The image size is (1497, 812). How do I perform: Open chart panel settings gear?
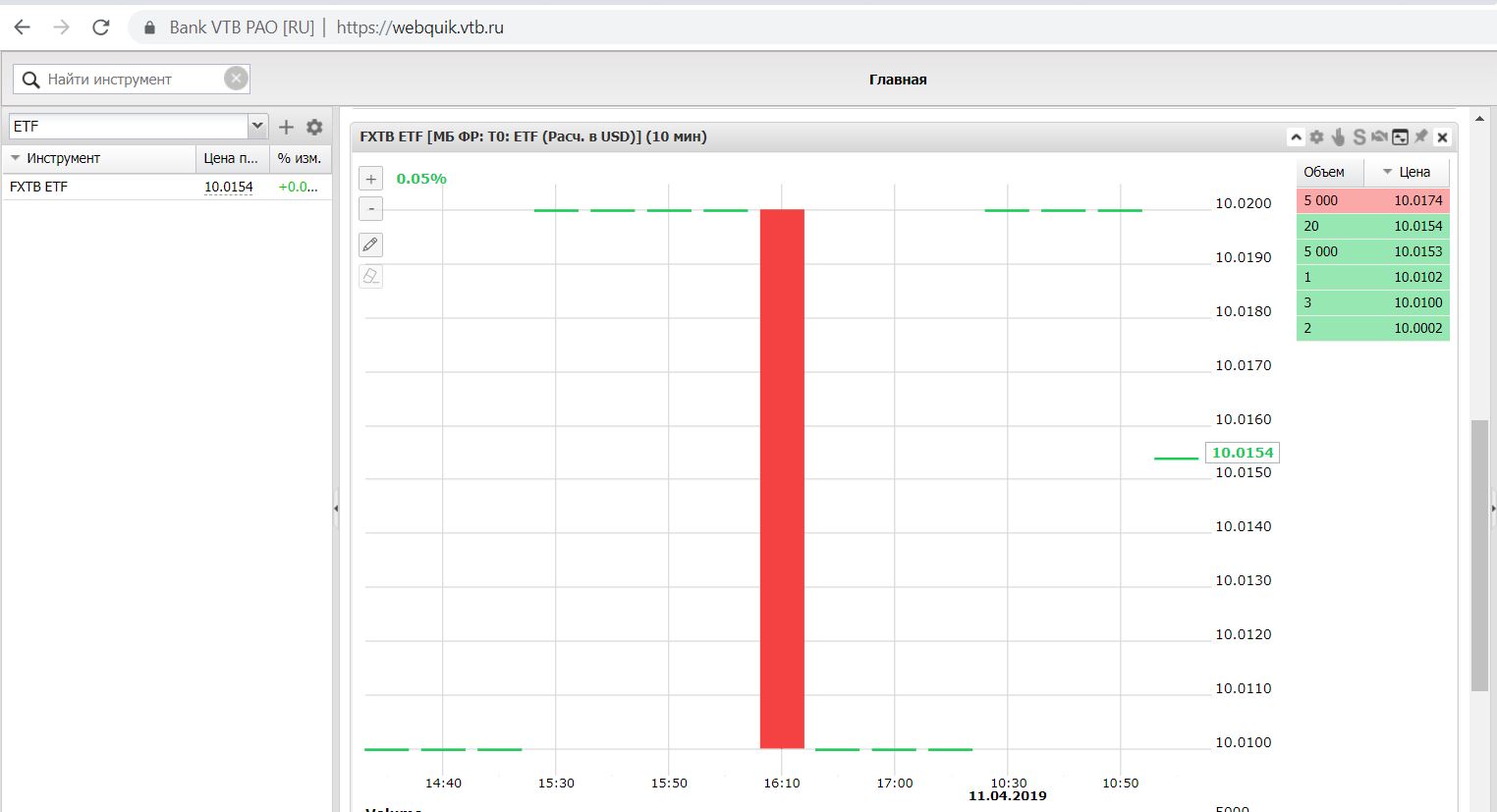1316,137
